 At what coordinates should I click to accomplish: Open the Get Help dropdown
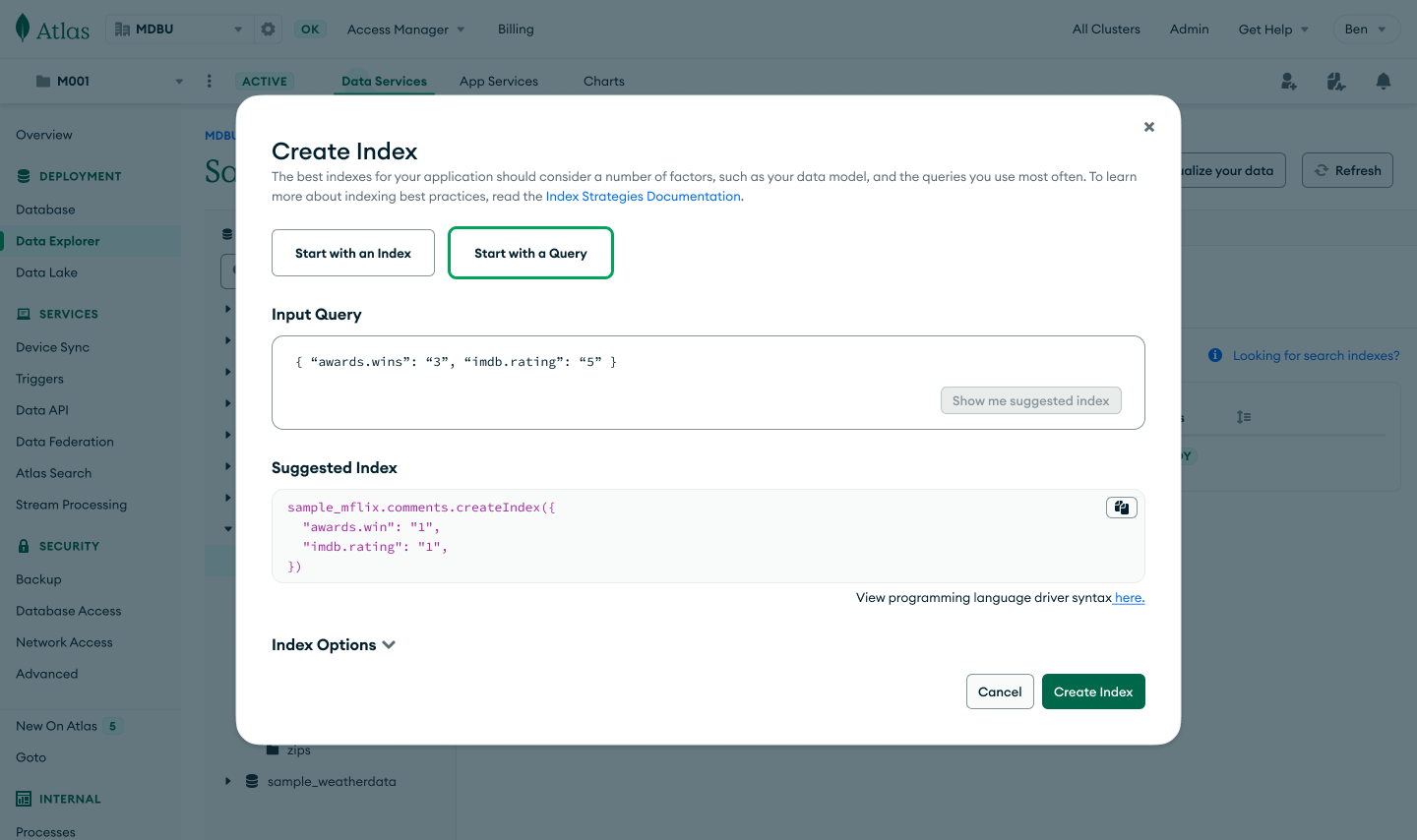pyautogui.click(x=1273, y=30)
